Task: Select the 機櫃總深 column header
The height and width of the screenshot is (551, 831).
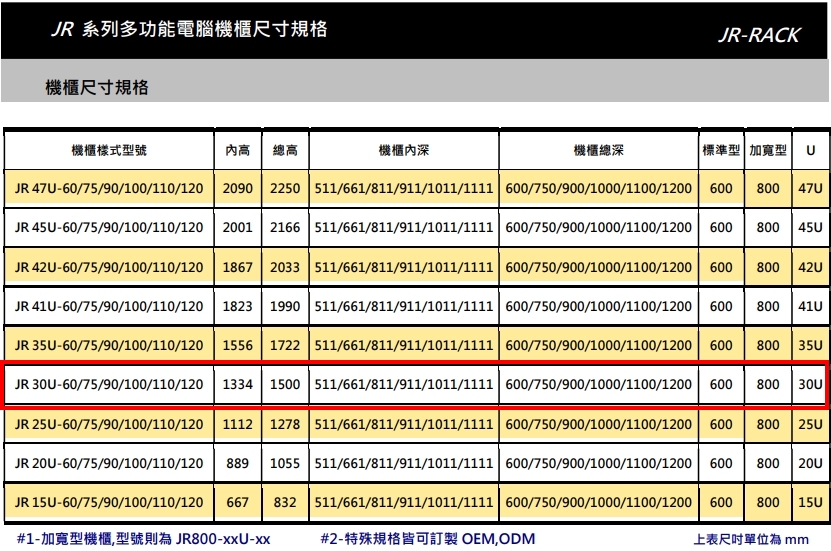Action: tap(598, 150)
